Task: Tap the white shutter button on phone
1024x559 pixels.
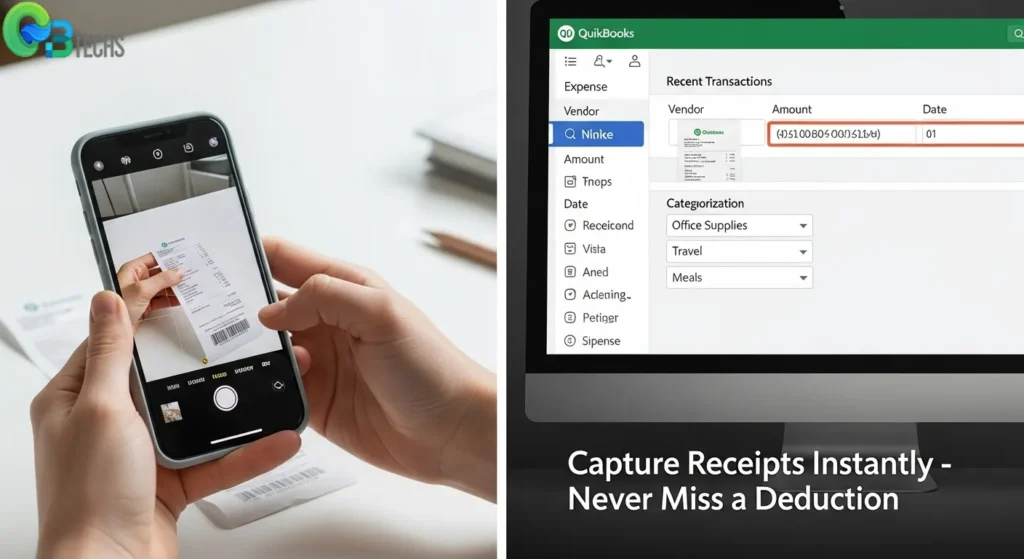Action: tap(225, 398)
